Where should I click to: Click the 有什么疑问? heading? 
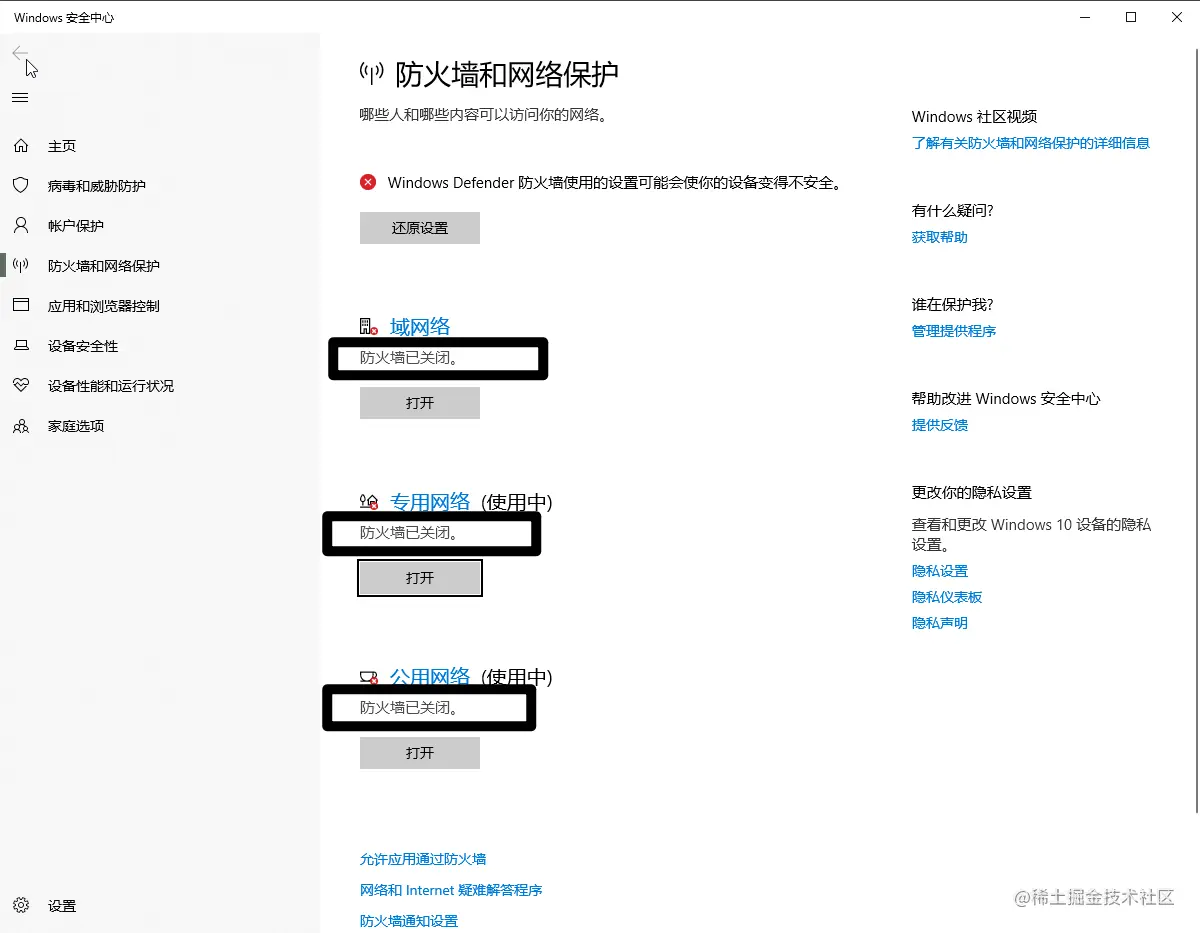pos(953,211)
